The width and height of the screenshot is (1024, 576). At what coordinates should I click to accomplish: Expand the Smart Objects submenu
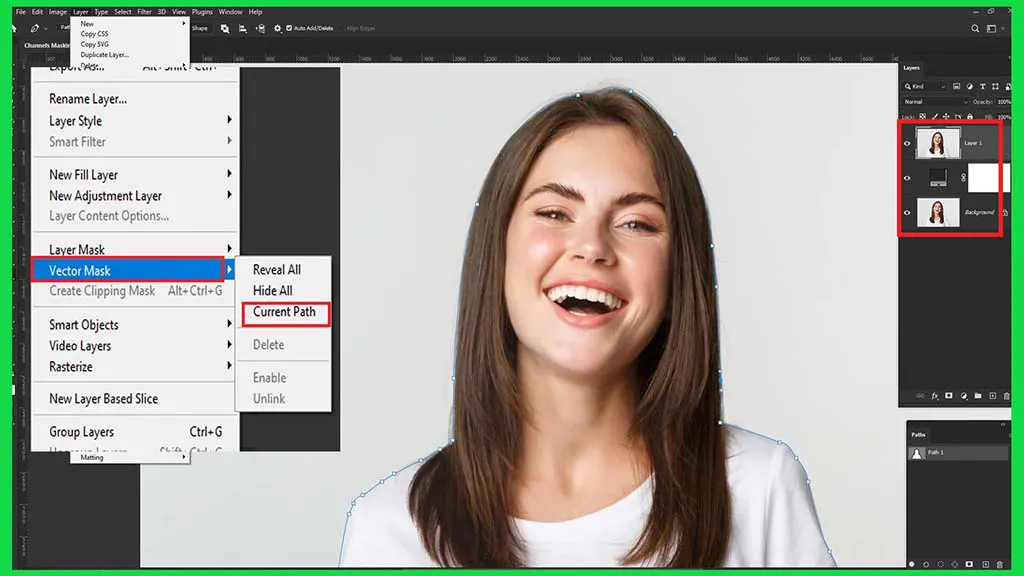pos(229,324)
